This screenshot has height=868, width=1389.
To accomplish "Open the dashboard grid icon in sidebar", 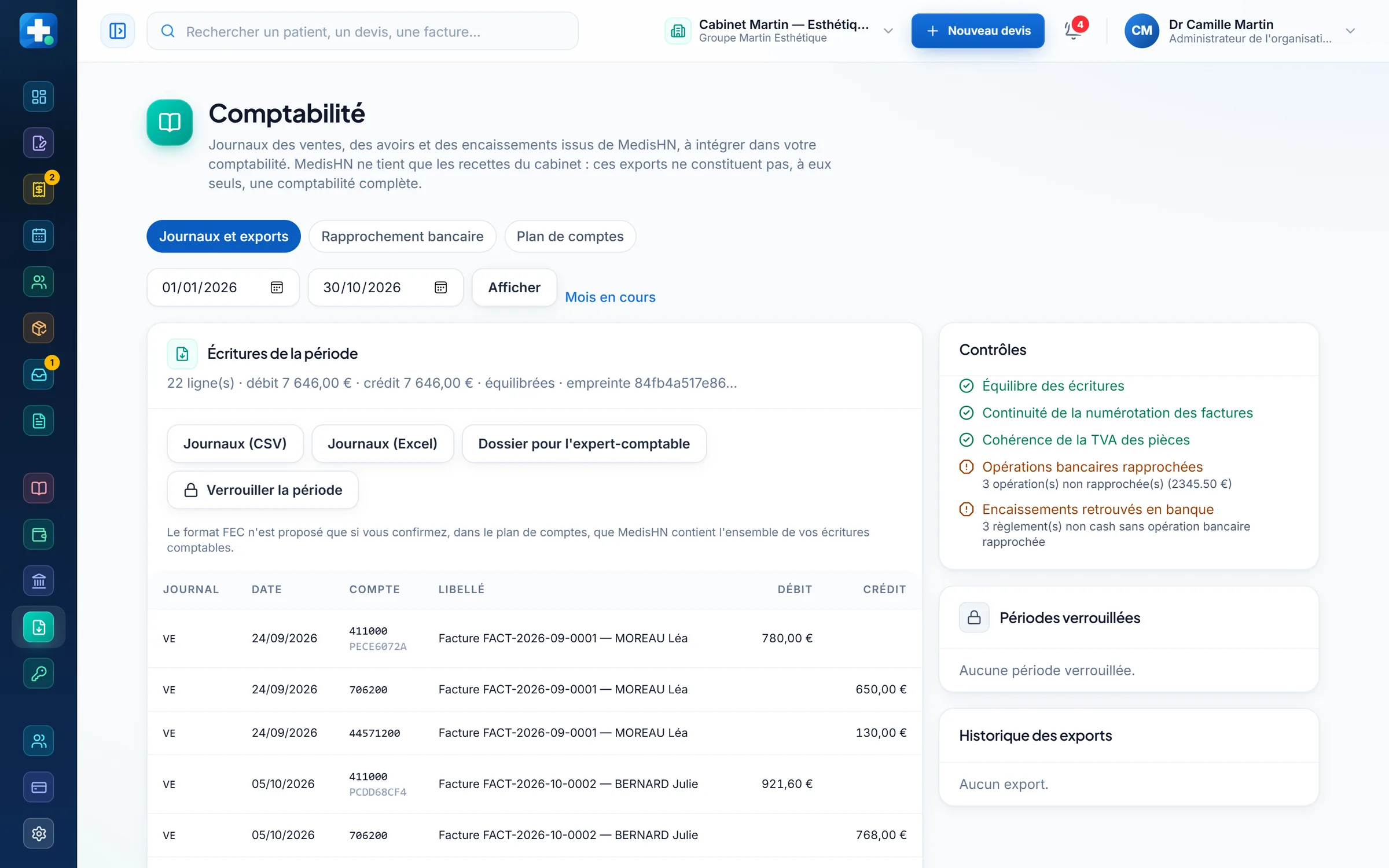I will [39, 97].
